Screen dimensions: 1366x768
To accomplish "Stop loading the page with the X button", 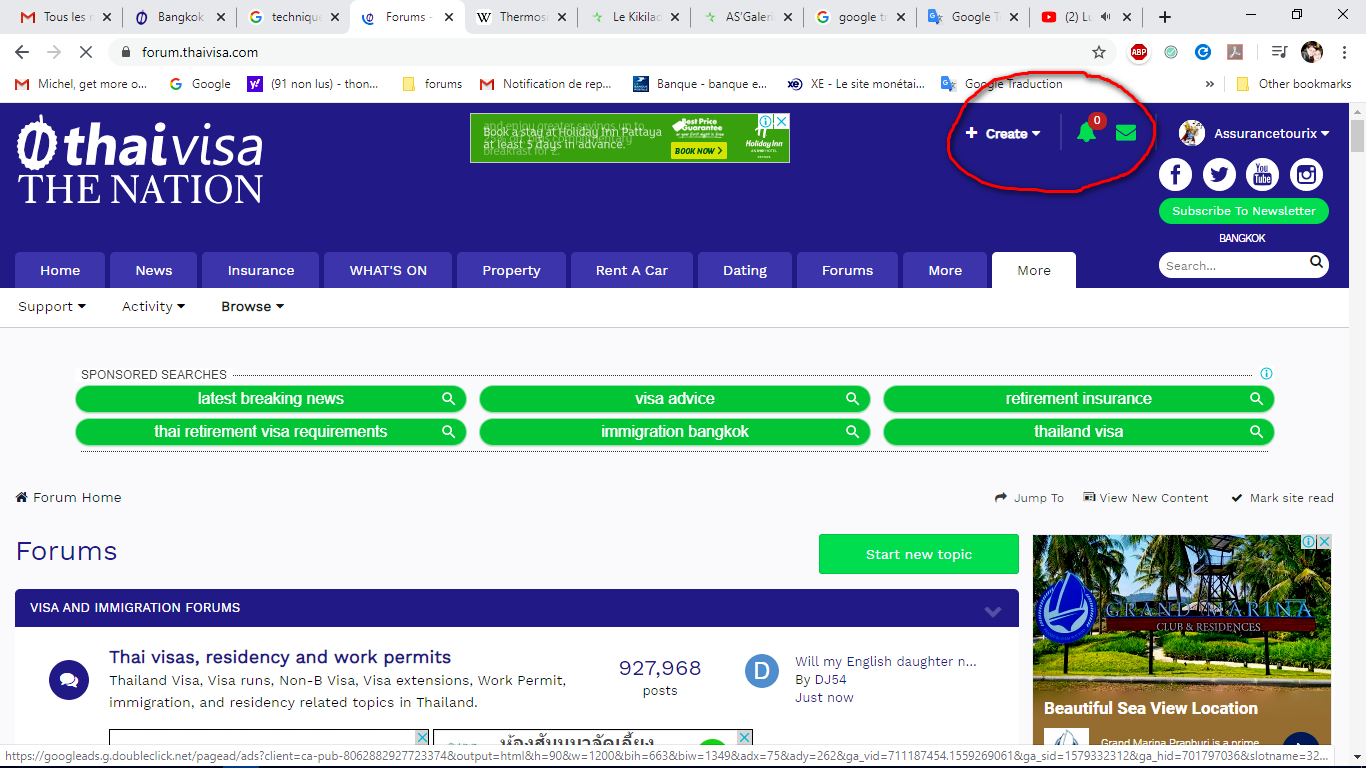I will click(87, 52).
